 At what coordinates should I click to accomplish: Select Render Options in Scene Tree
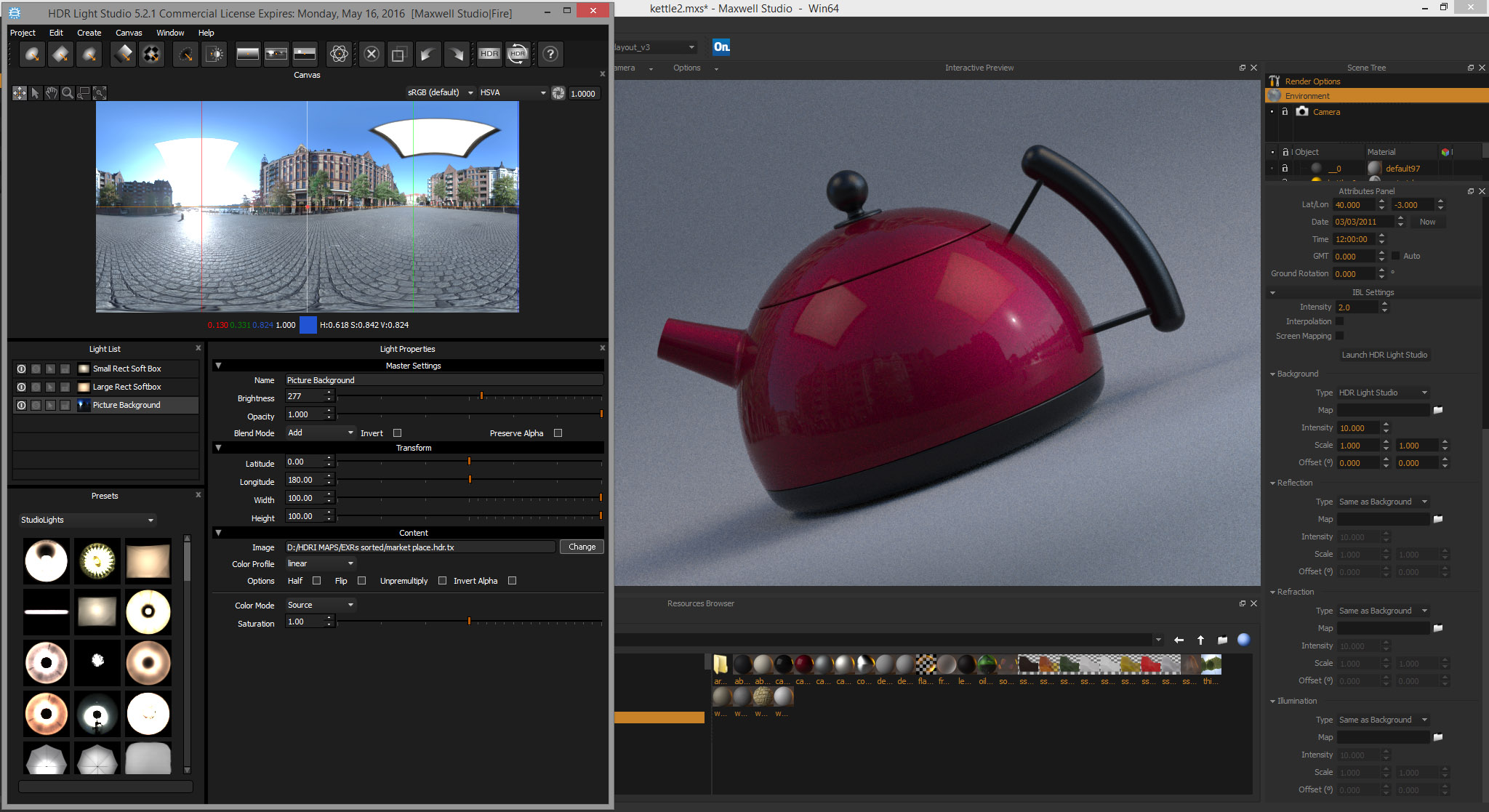point(1312,81)
